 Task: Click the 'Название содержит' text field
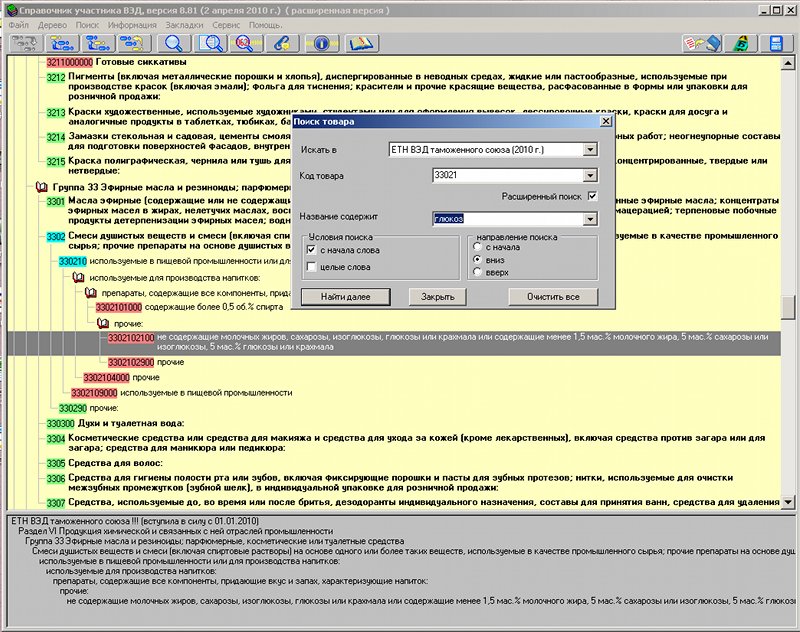click(x=508, y=219)
